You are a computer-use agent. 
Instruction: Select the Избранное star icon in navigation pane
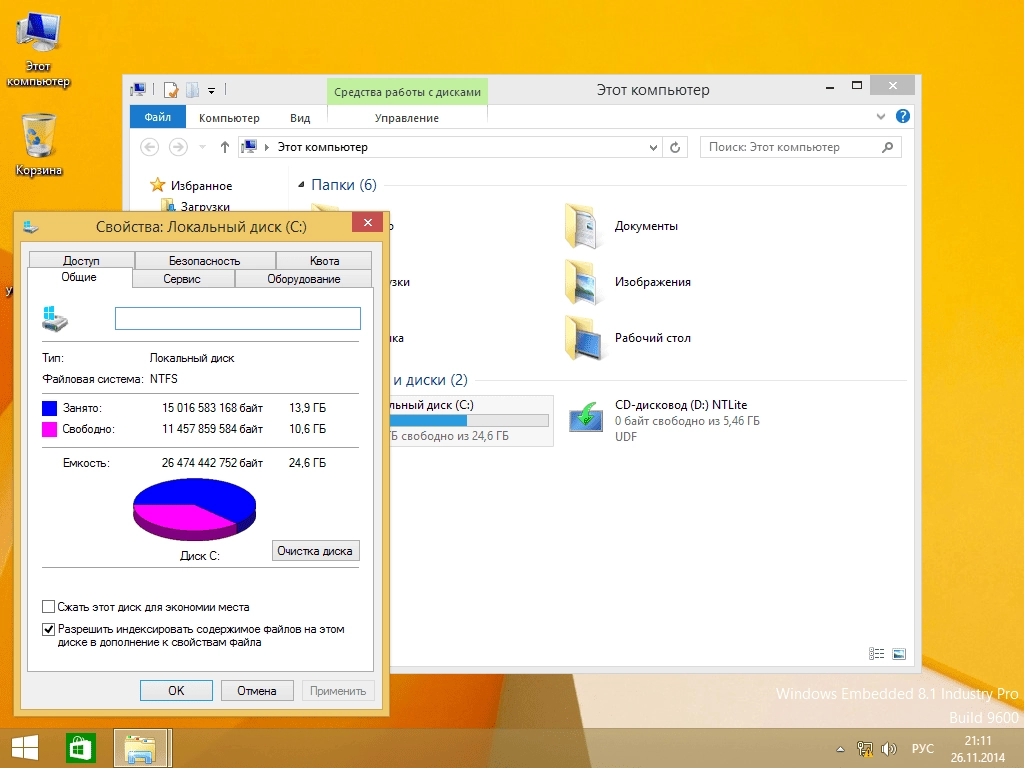click(x=157, y=185)
